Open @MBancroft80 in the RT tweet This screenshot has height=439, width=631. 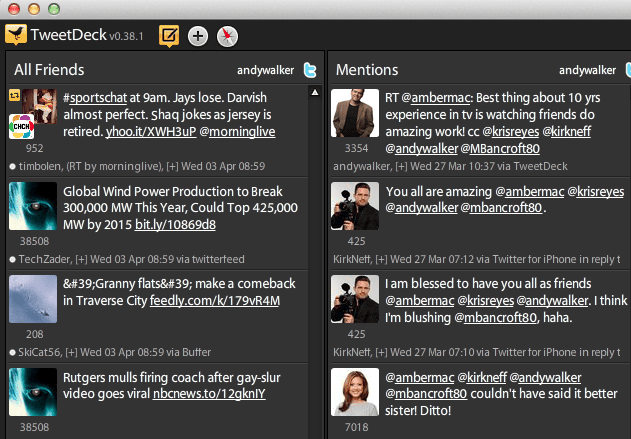[x=500, y=148]
